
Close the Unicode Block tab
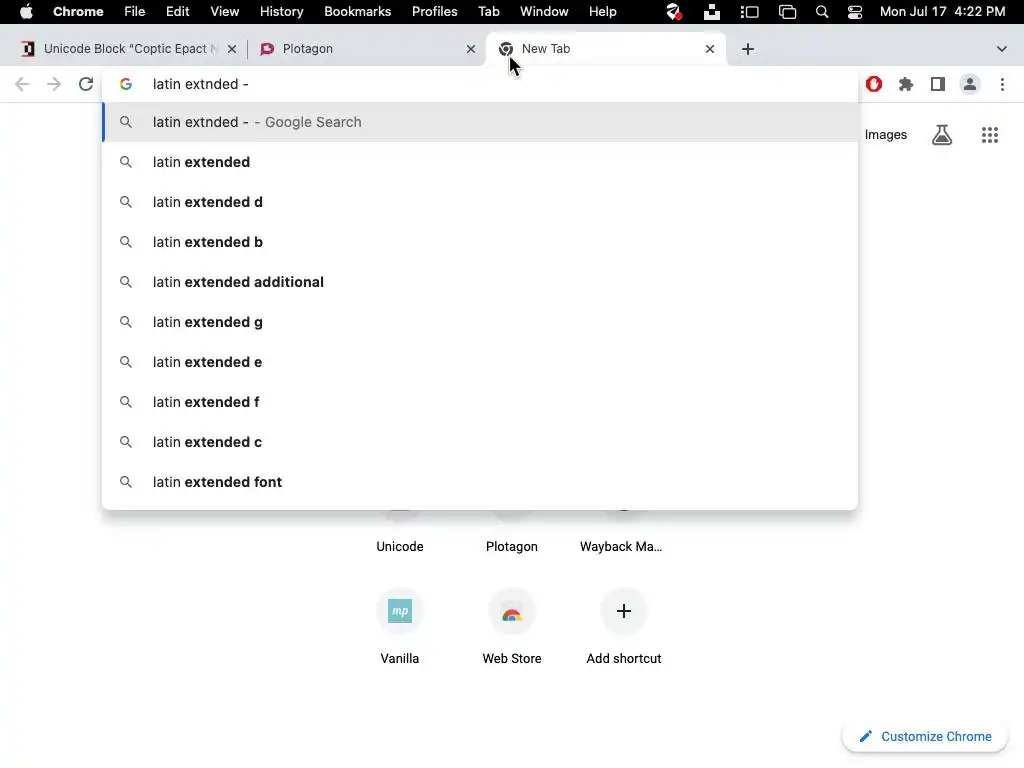click(232, 49)
